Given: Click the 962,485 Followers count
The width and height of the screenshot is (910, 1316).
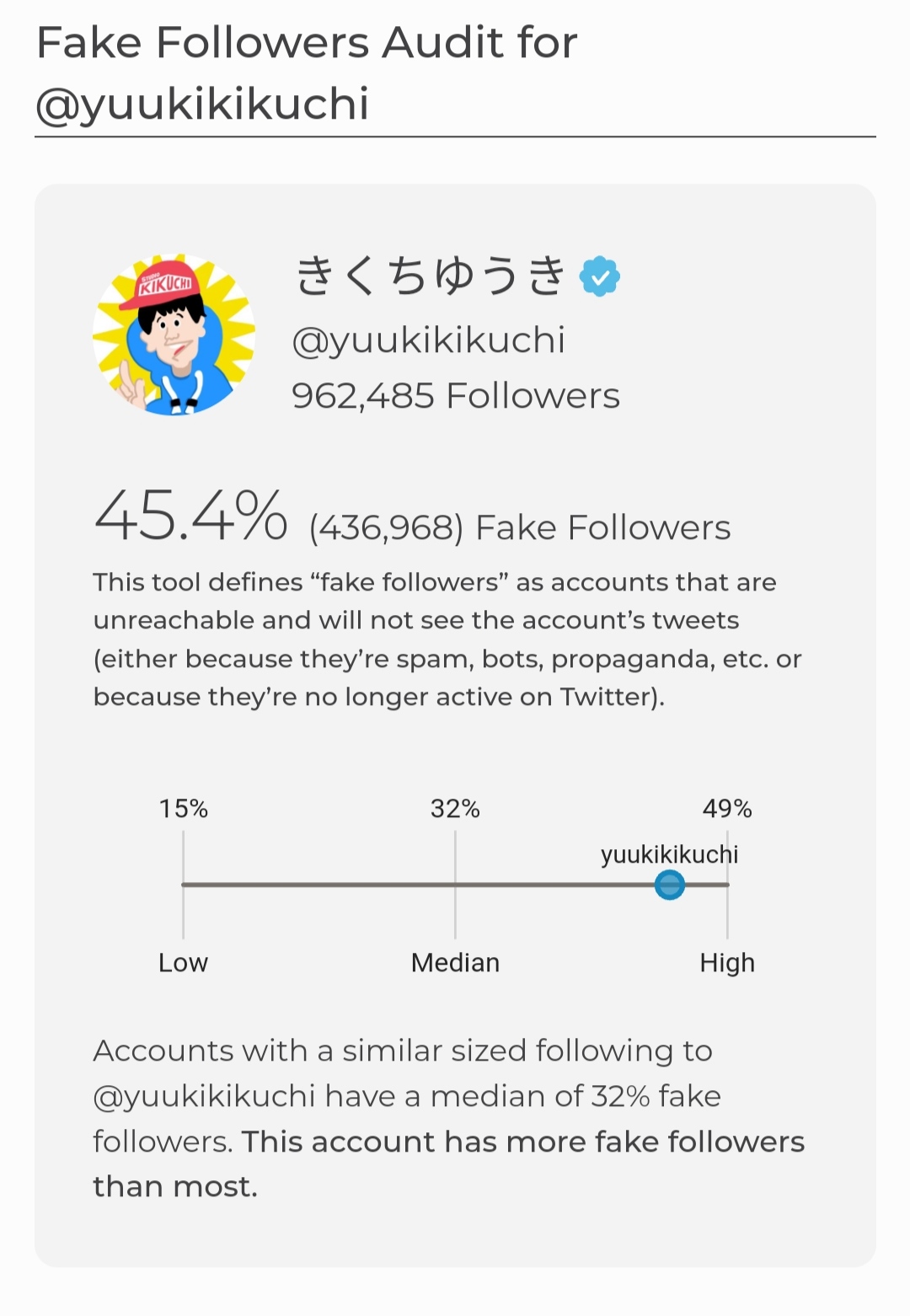Looking at the screenshot, I should [455, 396].
